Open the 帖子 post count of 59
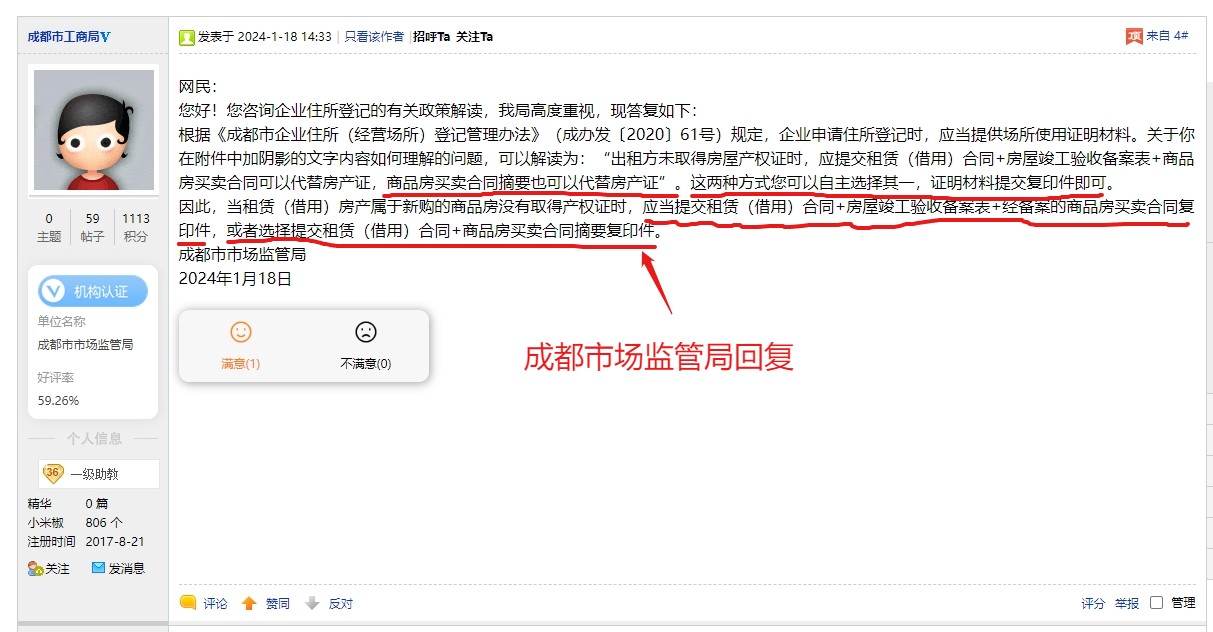1213x632 pixels. pos(92,227)
